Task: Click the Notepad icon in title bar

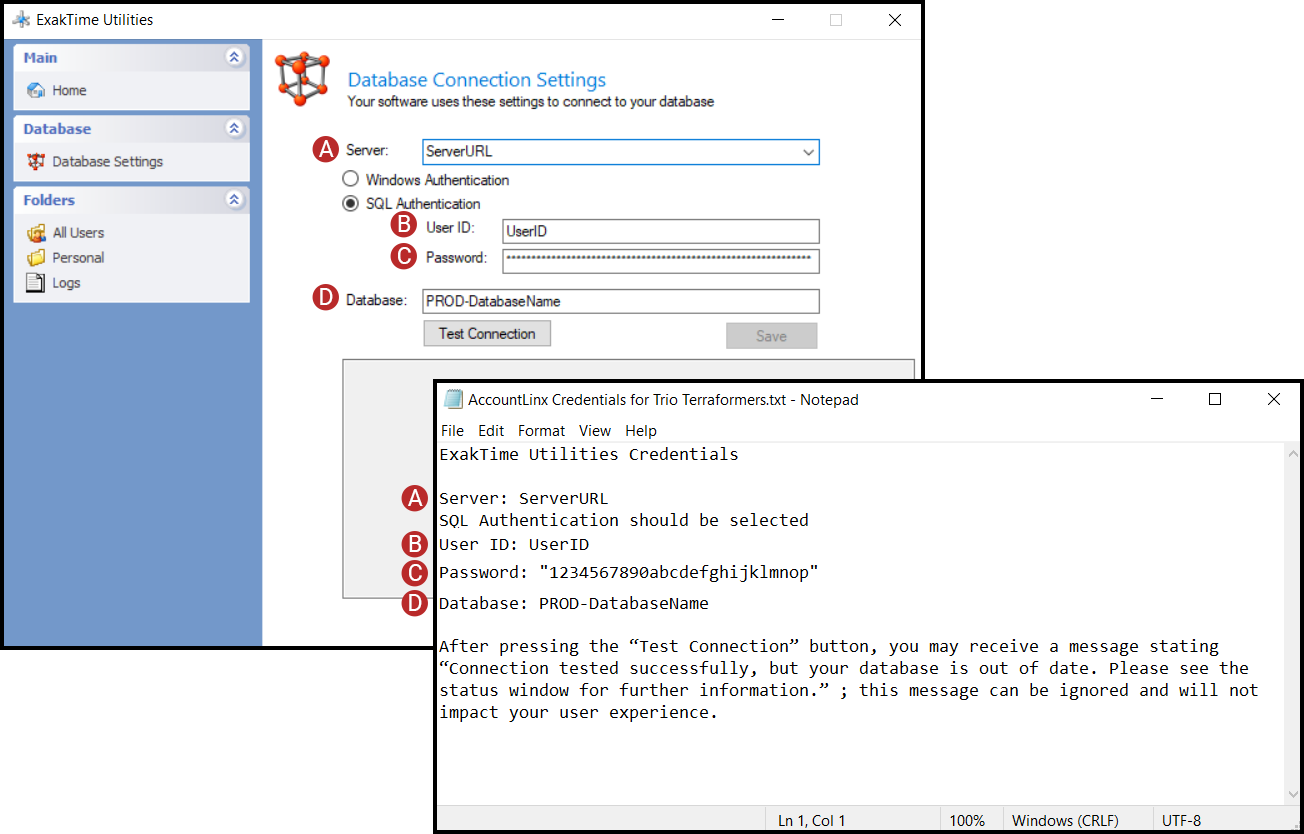Action: 453,399
